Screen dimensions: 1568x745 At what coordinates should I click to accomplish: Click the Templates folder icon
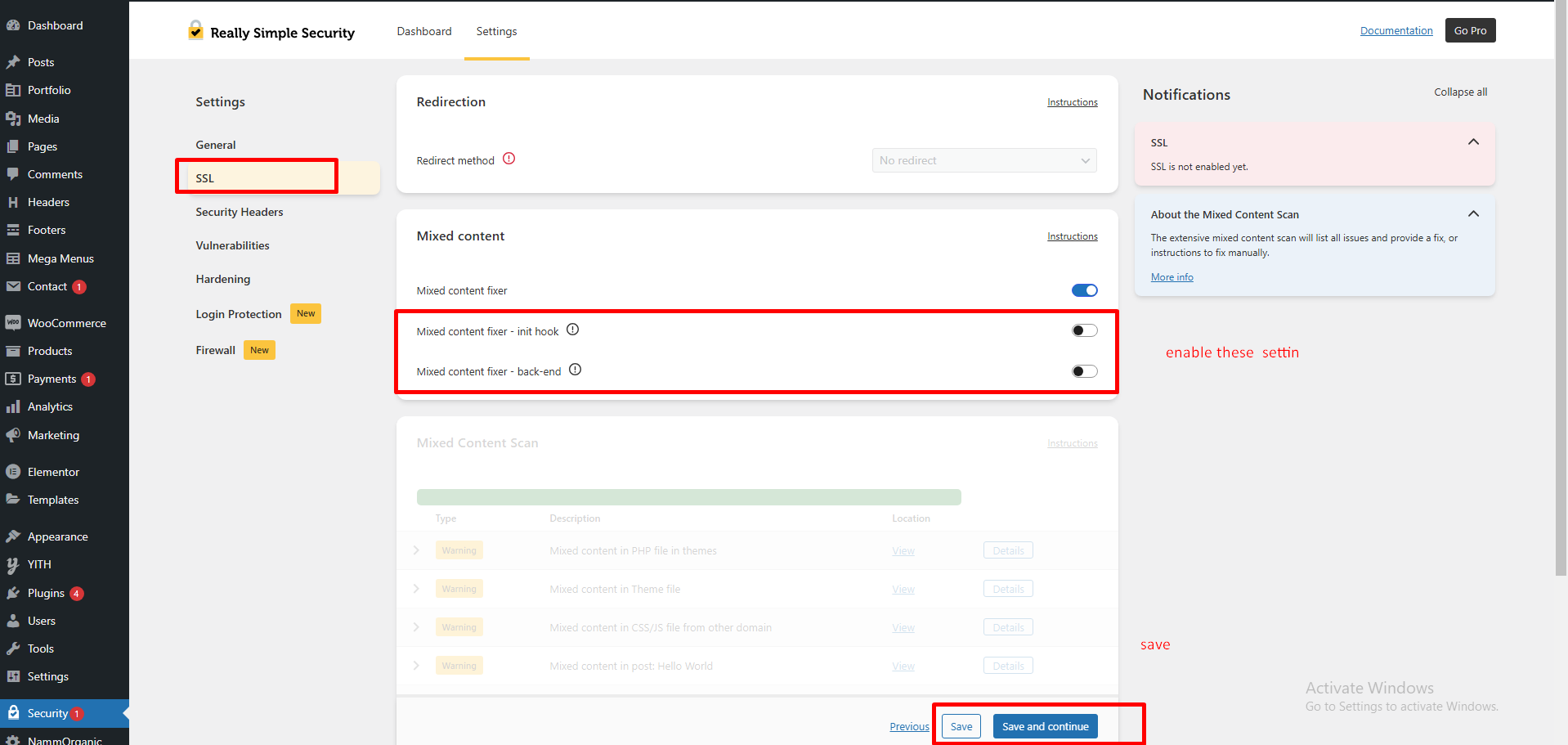point(13,500)
